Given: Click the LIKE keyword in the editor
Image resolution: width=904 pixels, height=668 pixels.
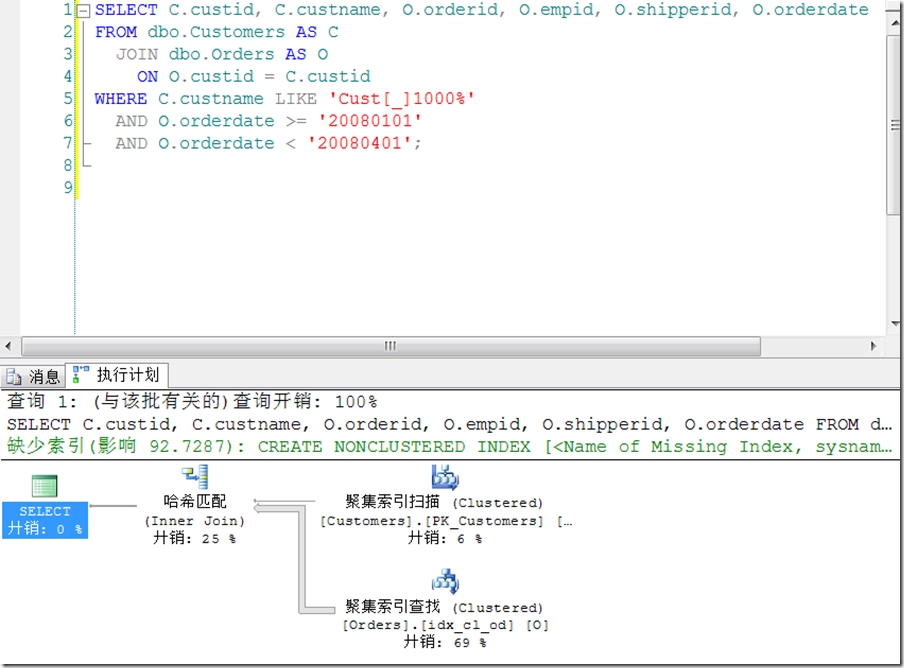Looking at the screenshot, I should pyautogui.click(x=296, y=99).
